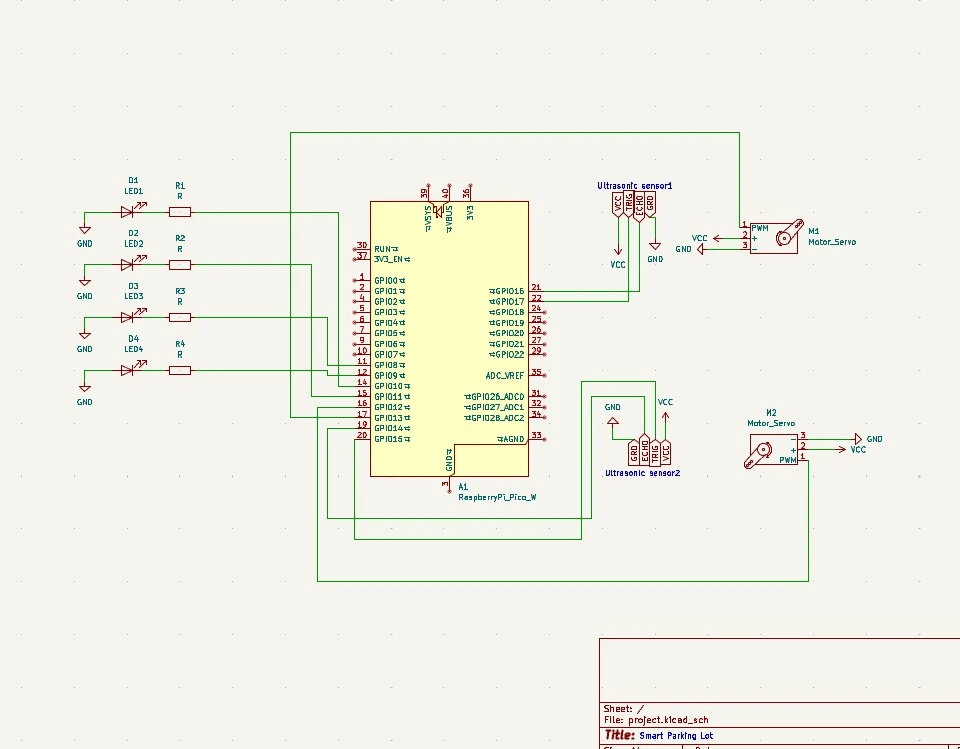Image resolution: width=960 pixels, height=749 pixels.
Task: Select the VCC pin of Ultrasonic sensor1
Action: pos(618,204)
